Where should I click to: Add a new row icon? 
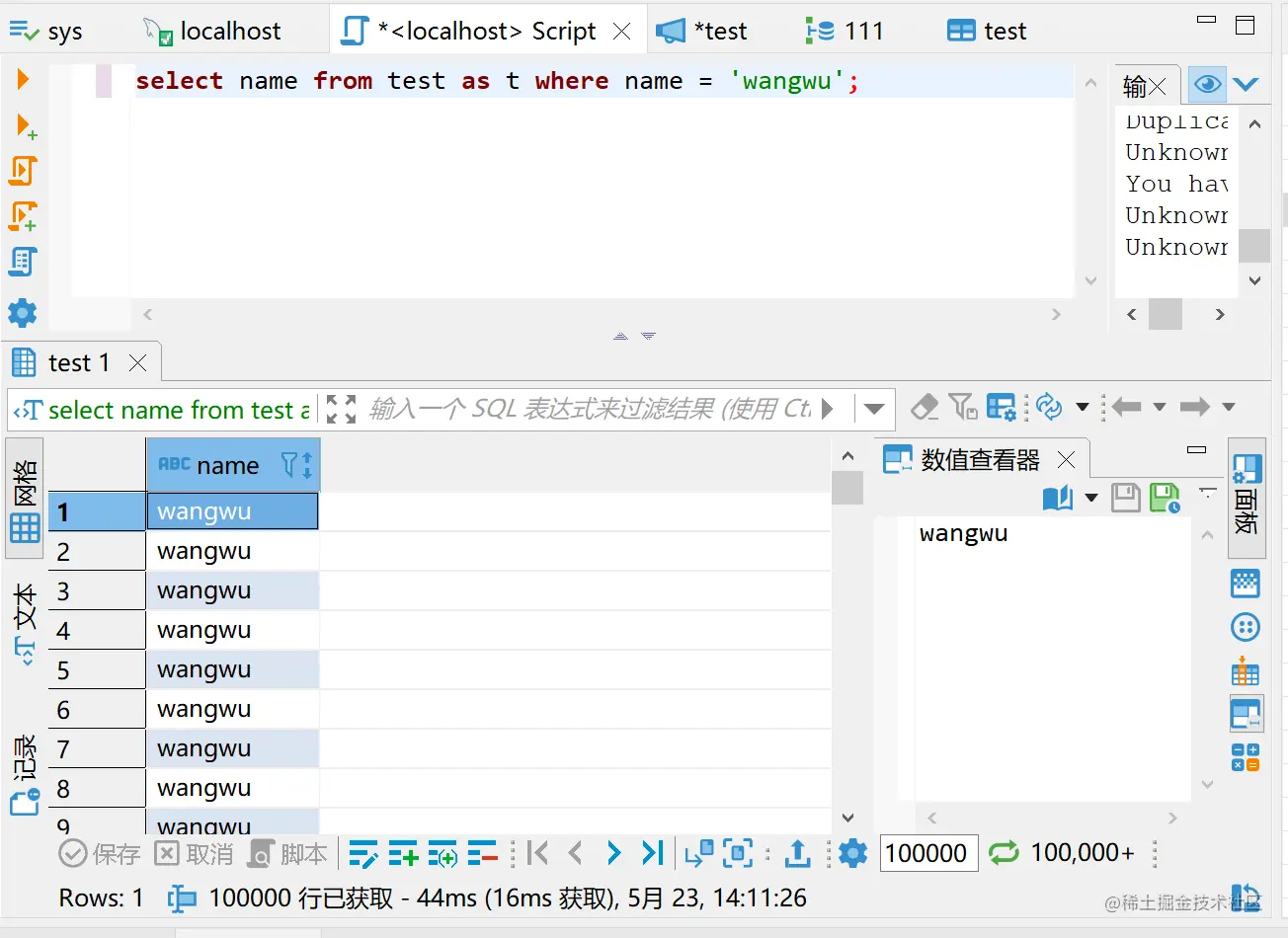tap(403, 853)
